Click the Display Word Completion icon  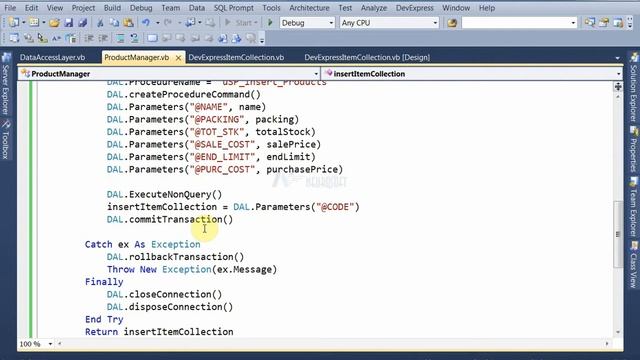pos(56,38)
